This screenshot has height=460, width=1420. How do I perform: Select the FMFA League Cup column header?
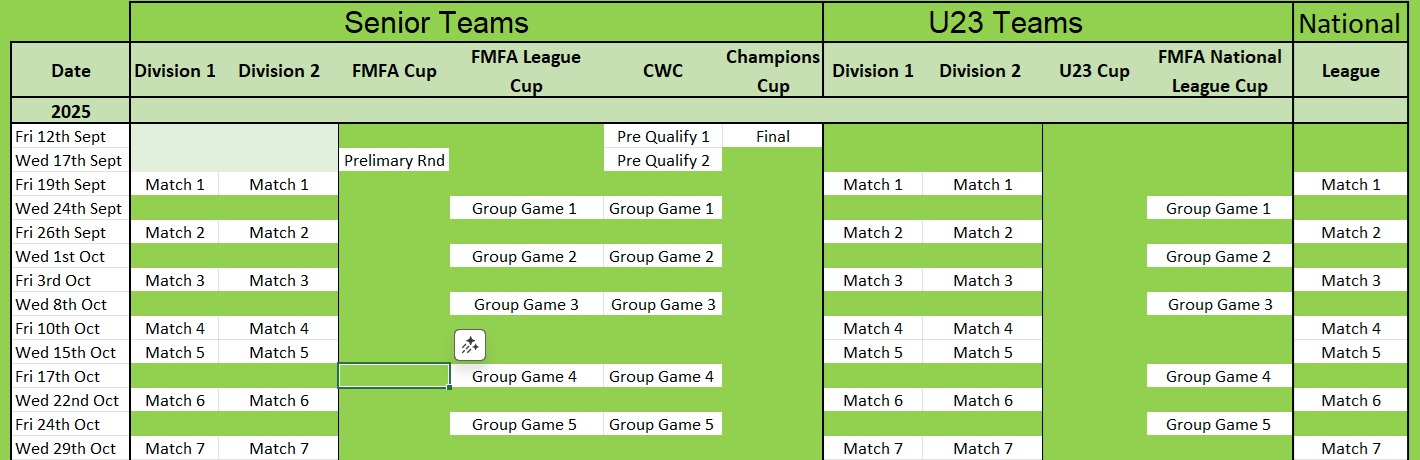tap(526, 71)
